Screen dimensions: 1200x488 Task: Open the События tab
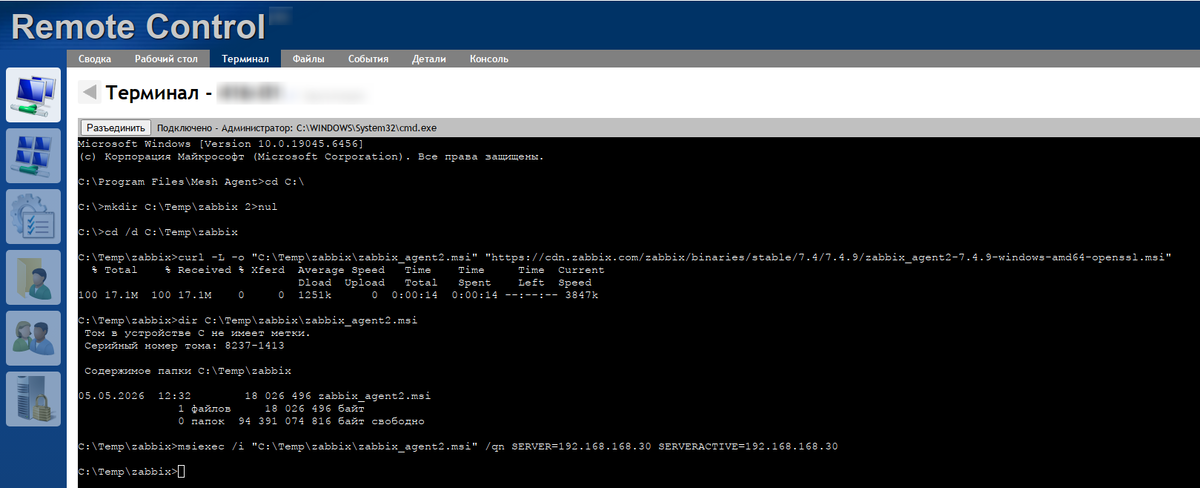point(368,59)
